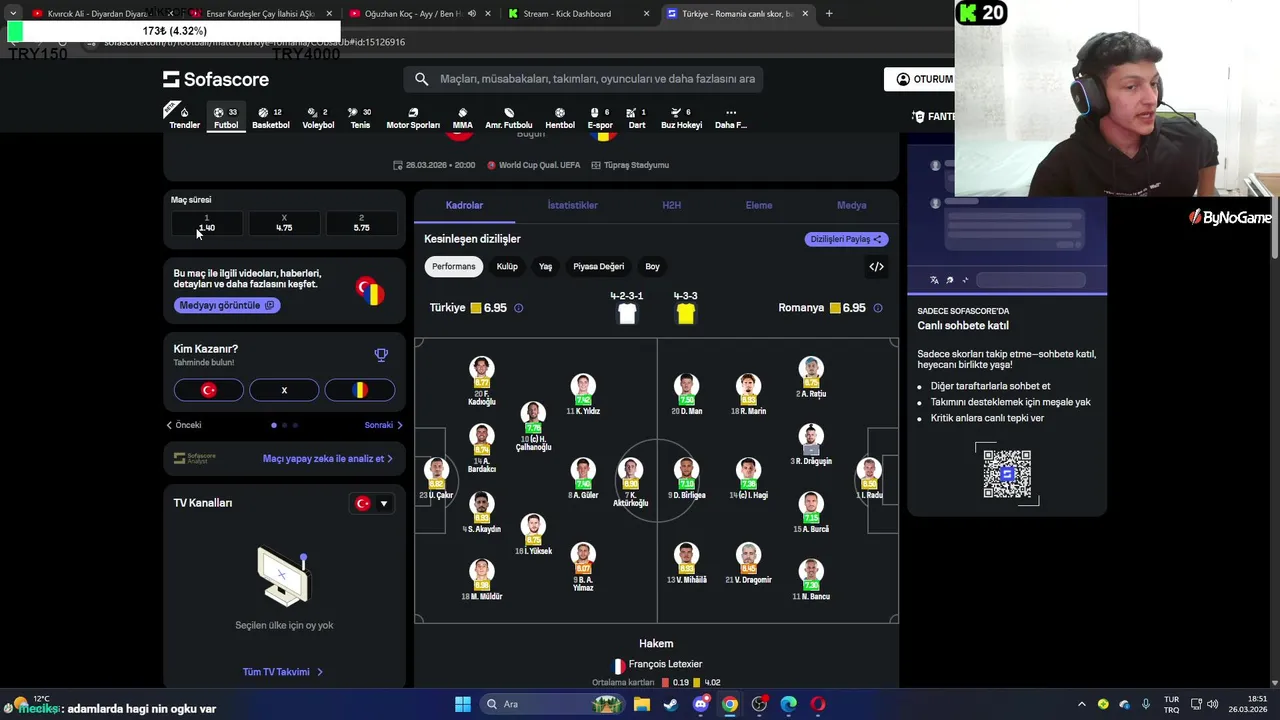Open the E-spor category
Image resolution: width=1280 pixels, height=720 pixels.
coord(600,118)
